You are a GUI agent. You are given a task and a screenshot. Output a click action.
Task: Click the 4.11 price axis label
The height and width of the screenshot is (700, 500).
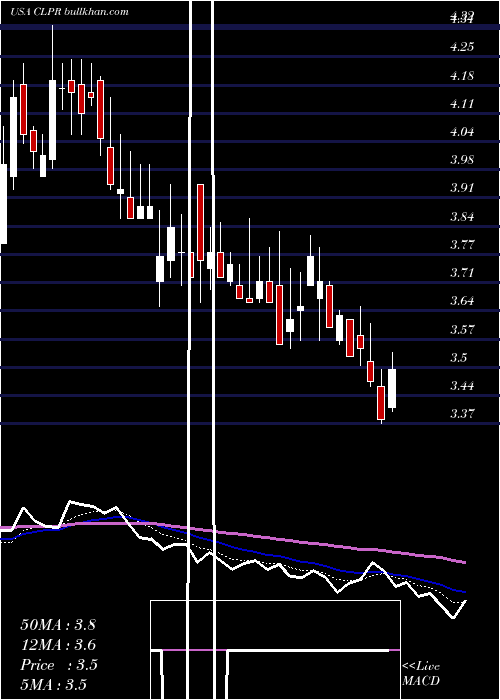462,104
